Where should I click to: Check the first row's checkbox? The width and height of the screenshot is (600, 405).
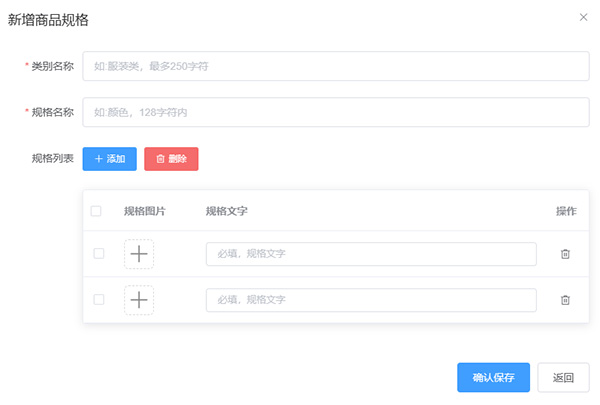point(98,254)
